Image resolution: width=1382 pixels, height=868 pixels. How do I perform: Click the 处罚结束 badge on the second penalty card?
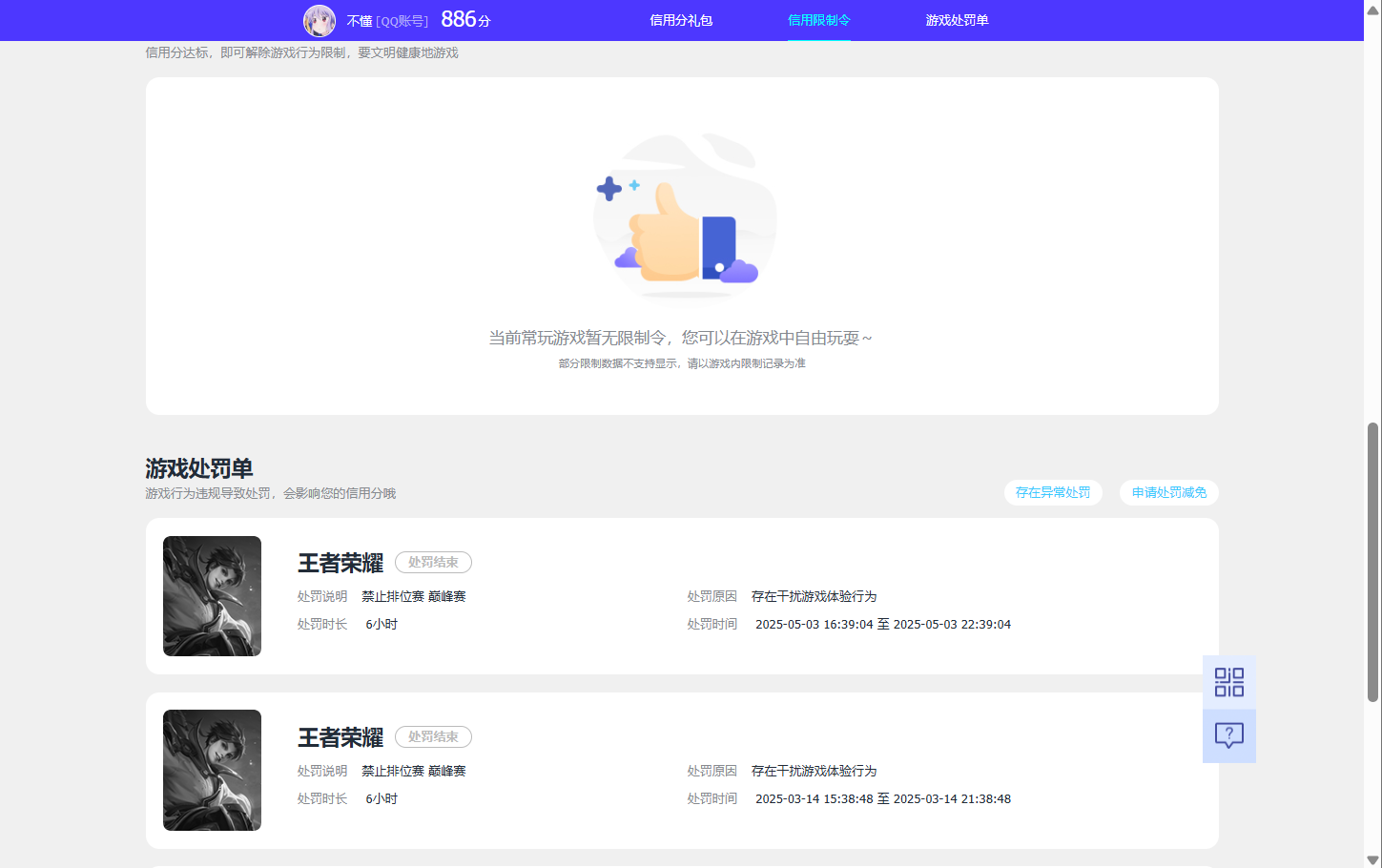[433, 736]
